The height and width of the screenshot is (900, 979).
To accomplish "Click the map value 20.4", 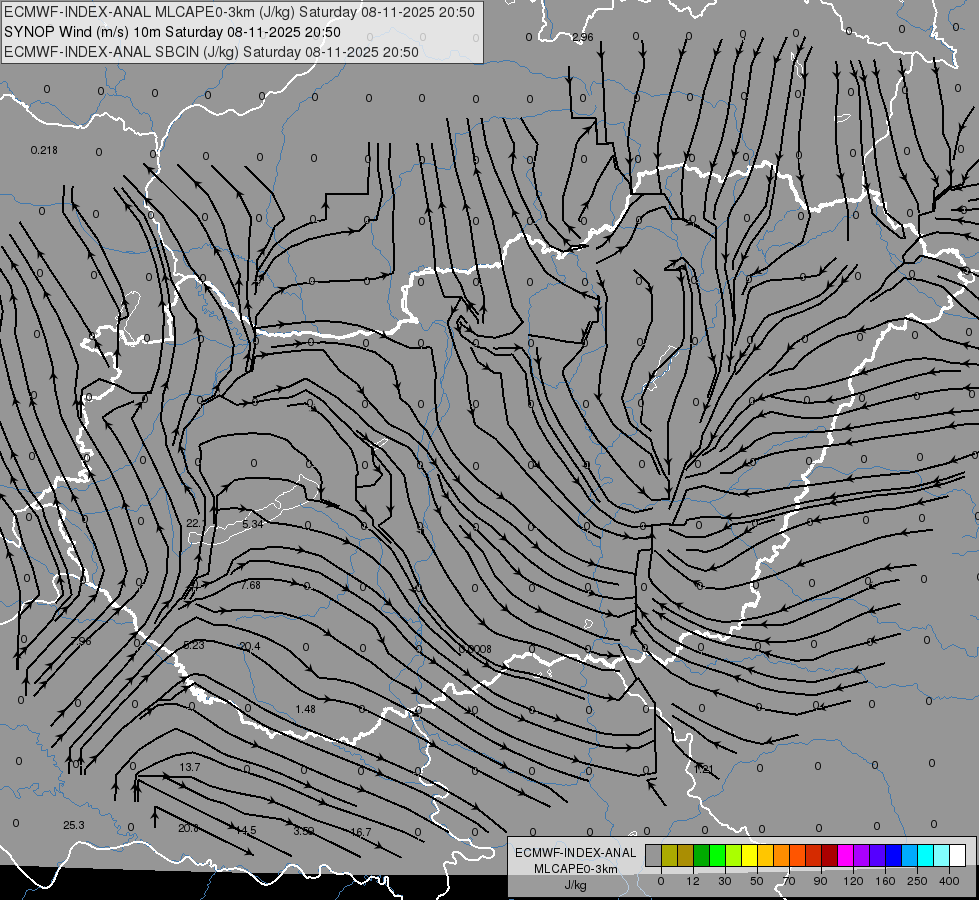I will point(250,646).
